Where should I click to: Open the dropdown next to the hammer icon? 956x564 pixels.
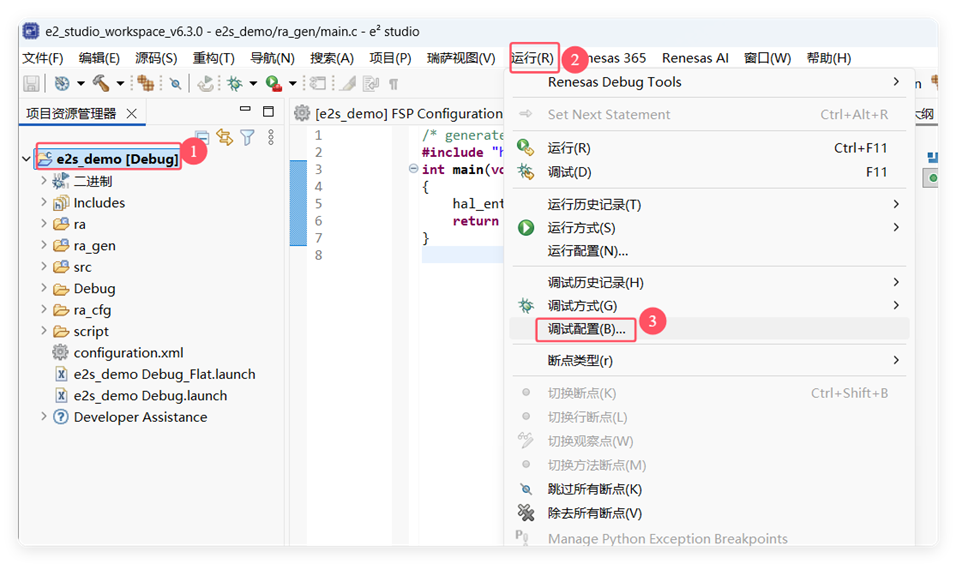120,84
